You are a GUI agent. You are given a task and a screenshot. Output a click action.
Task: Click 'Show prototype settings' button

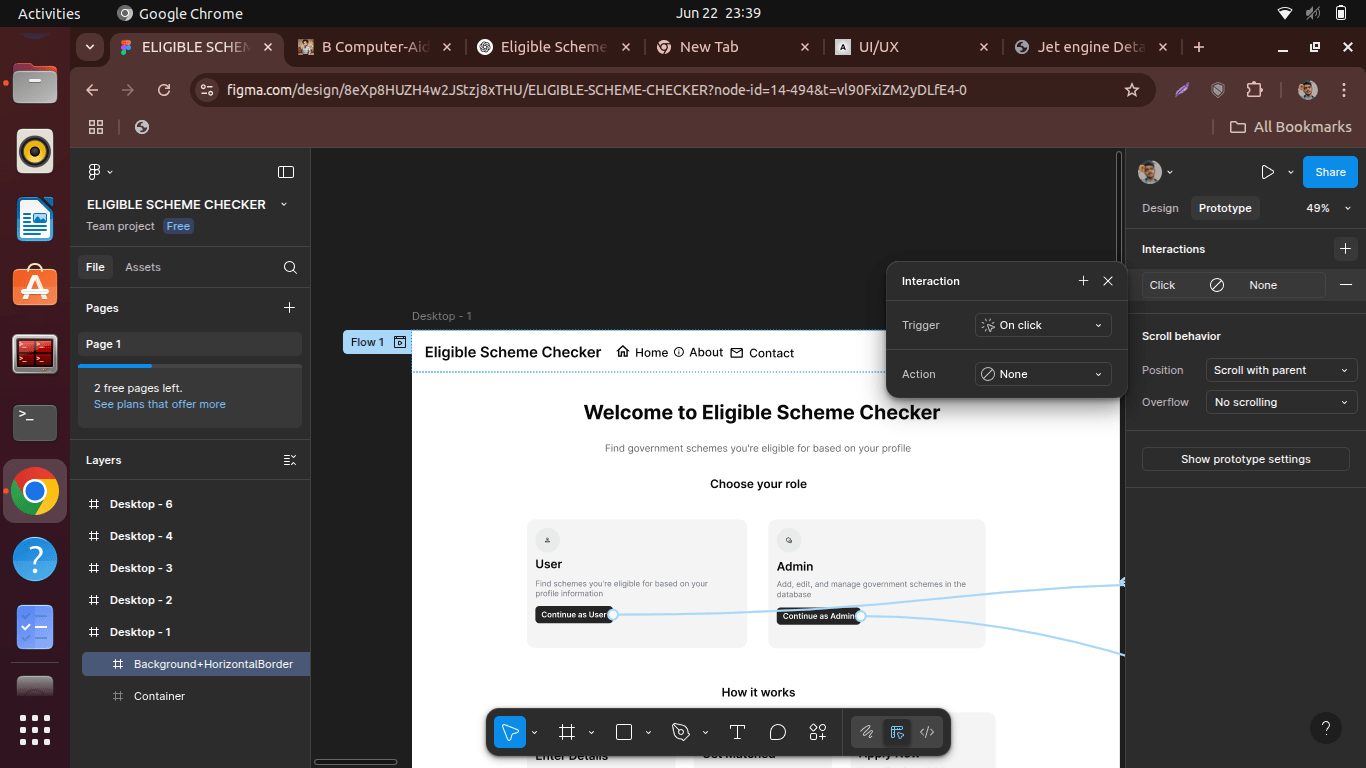pyautogui.click(x=1245, y=459)
